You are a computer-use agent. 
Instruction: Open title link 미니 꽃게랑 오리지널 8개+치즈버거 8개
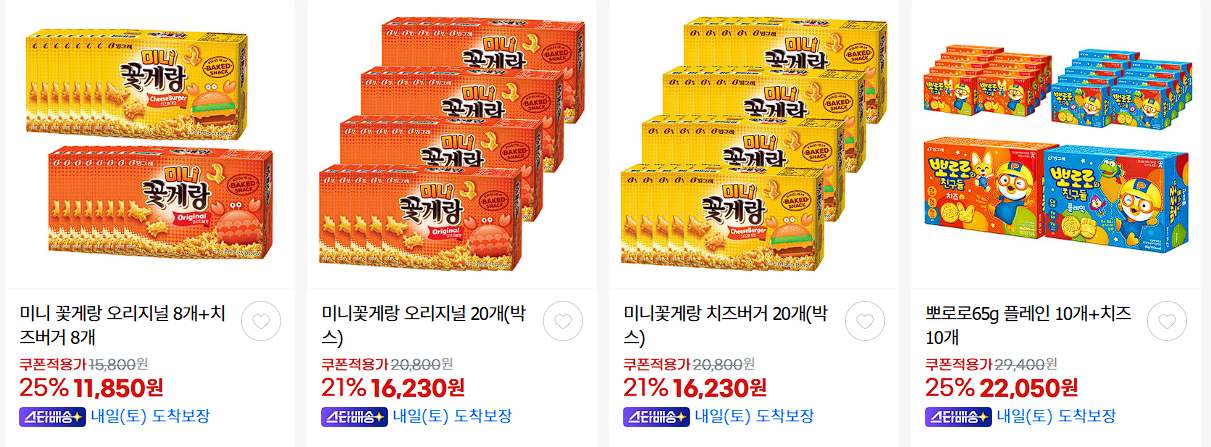point(123,325)
